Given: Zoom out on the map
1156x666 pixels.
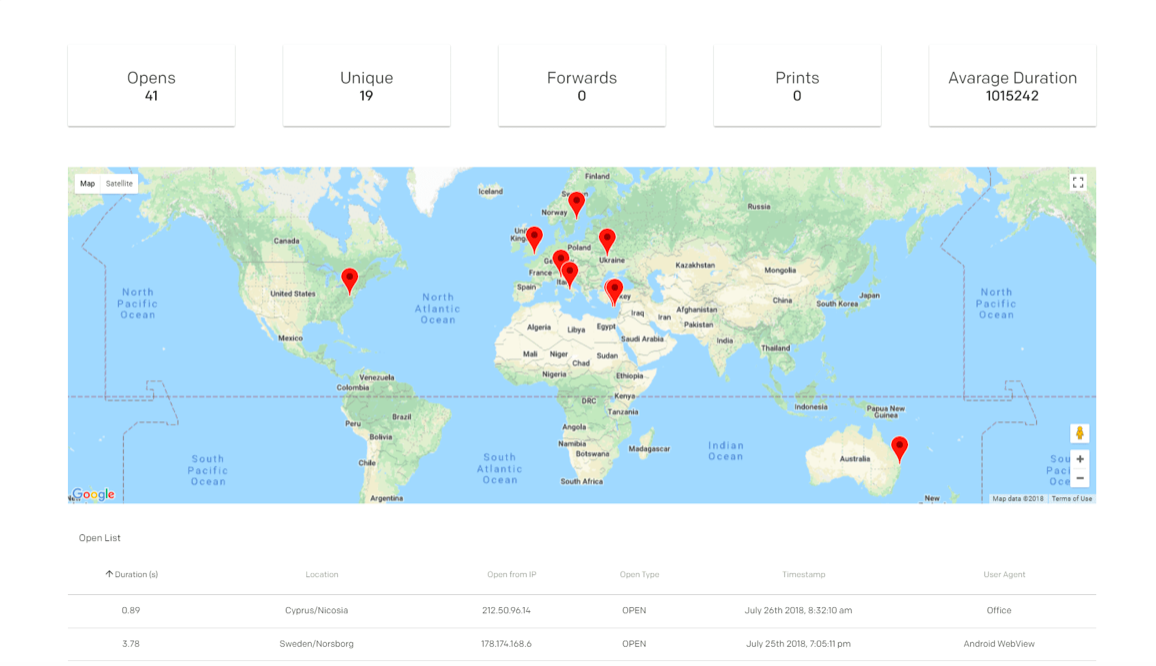Looking at the screenshot, I should pyautogui.click(x=1079, y=478).
